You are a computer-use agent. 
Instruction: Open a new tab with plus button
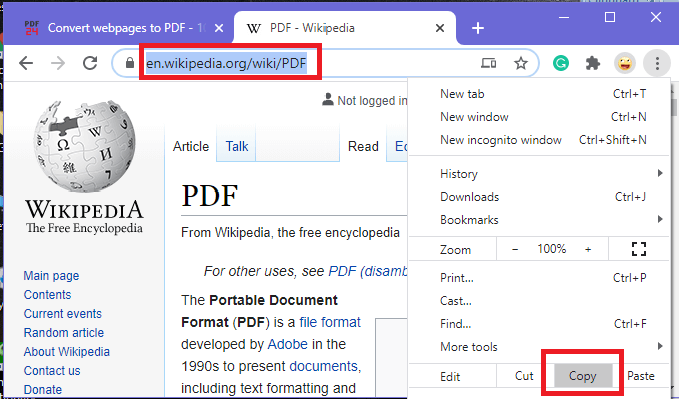(478, 28)
